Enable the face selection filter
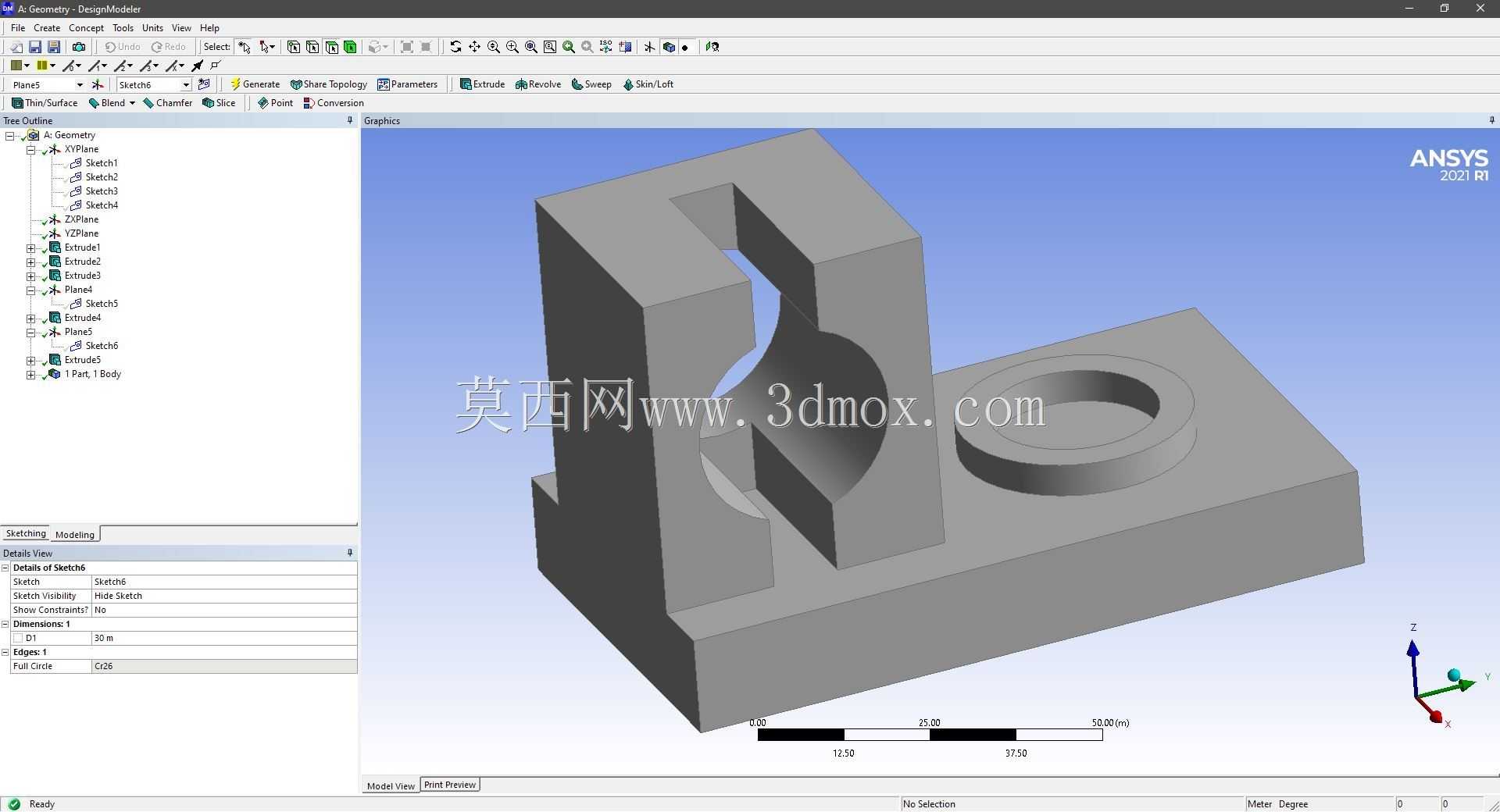This screenshot has height=812, width=1500. pyautogui.click(x=331, y=47)
